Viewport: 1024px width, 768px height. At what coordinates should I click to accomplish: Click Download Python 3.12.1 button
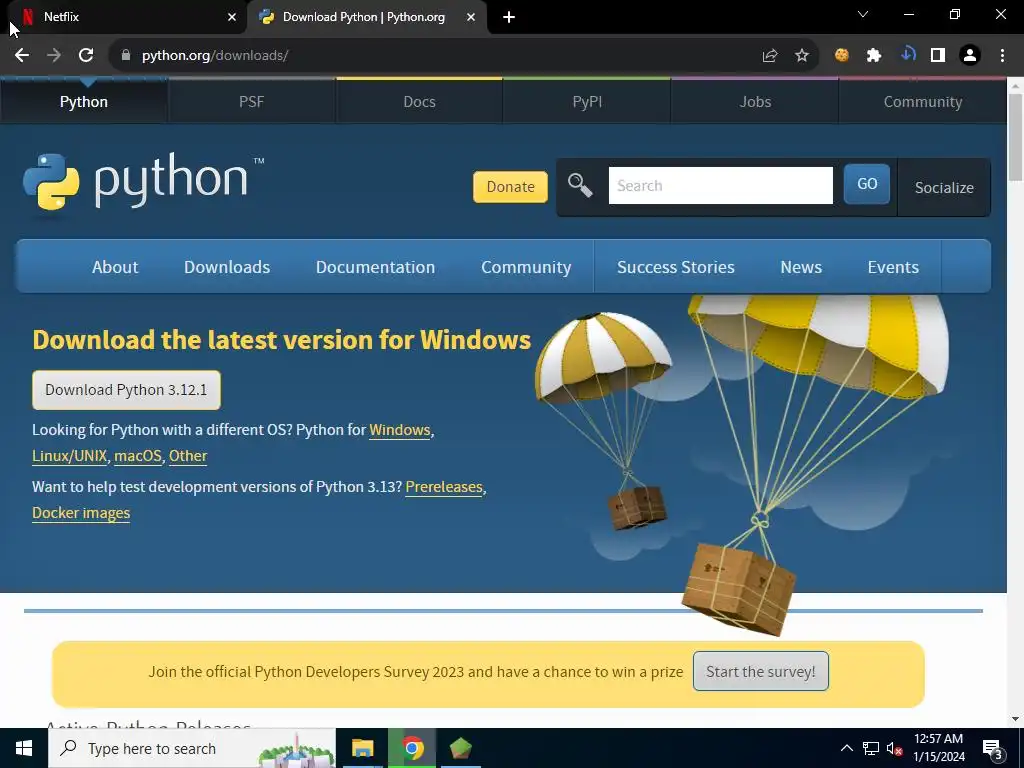click(x=126, y=390)
